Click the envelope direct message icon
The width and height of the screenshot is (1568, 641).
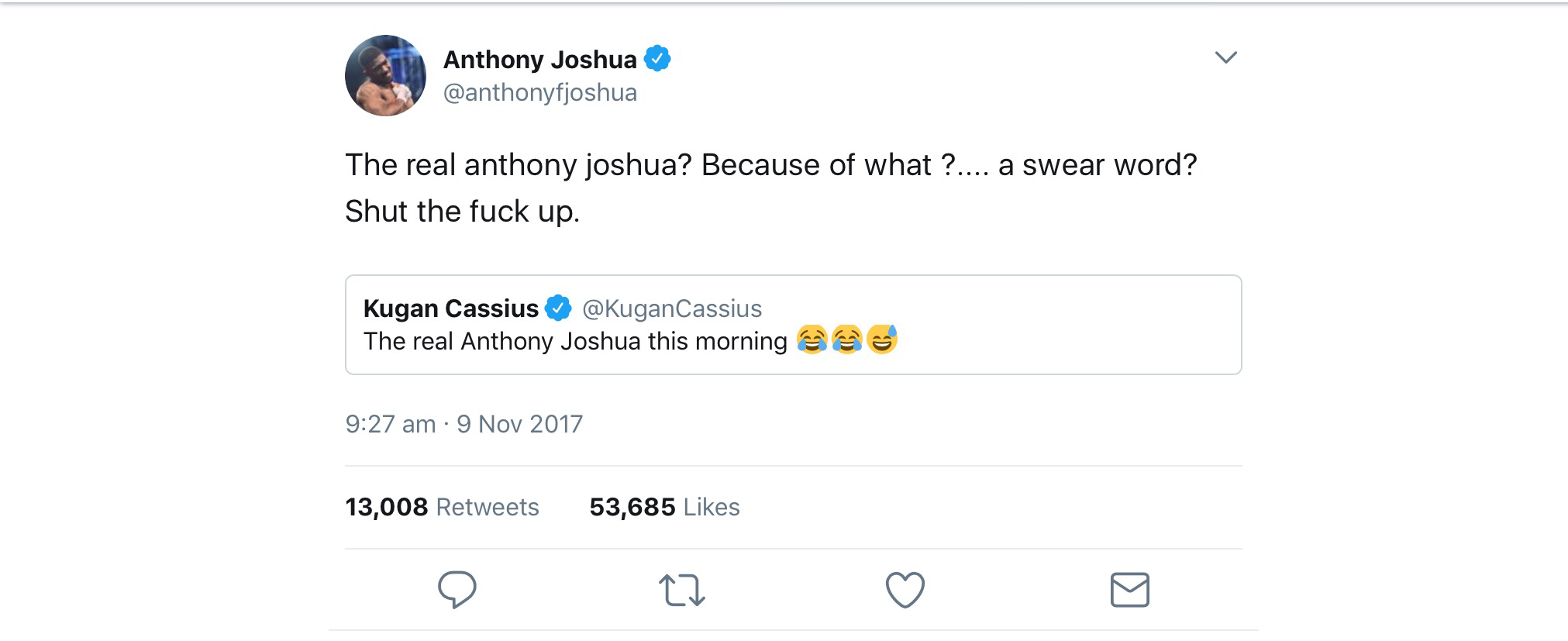coord(1129,590)
